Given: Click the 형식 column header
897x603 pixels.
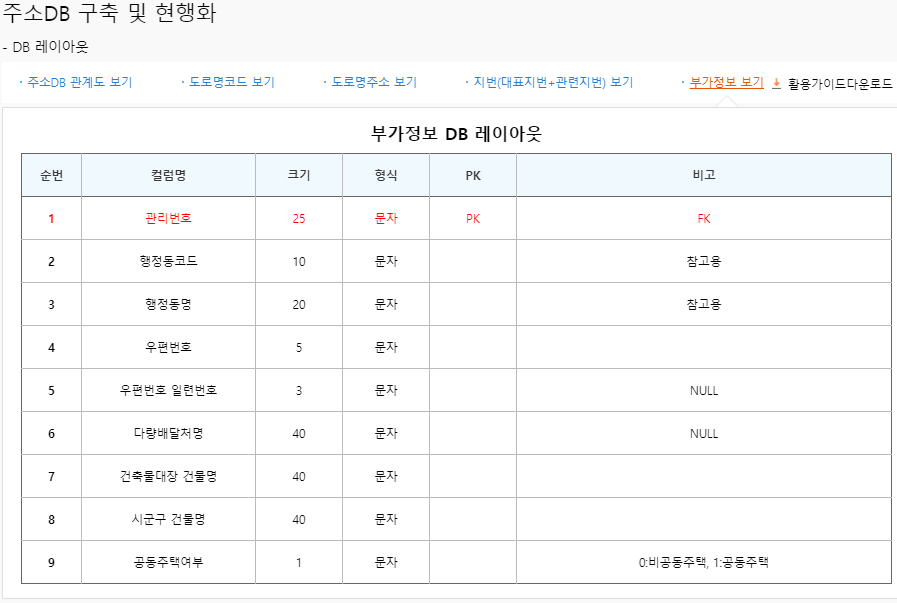Looking at the screenshot, I should [386, 175].
